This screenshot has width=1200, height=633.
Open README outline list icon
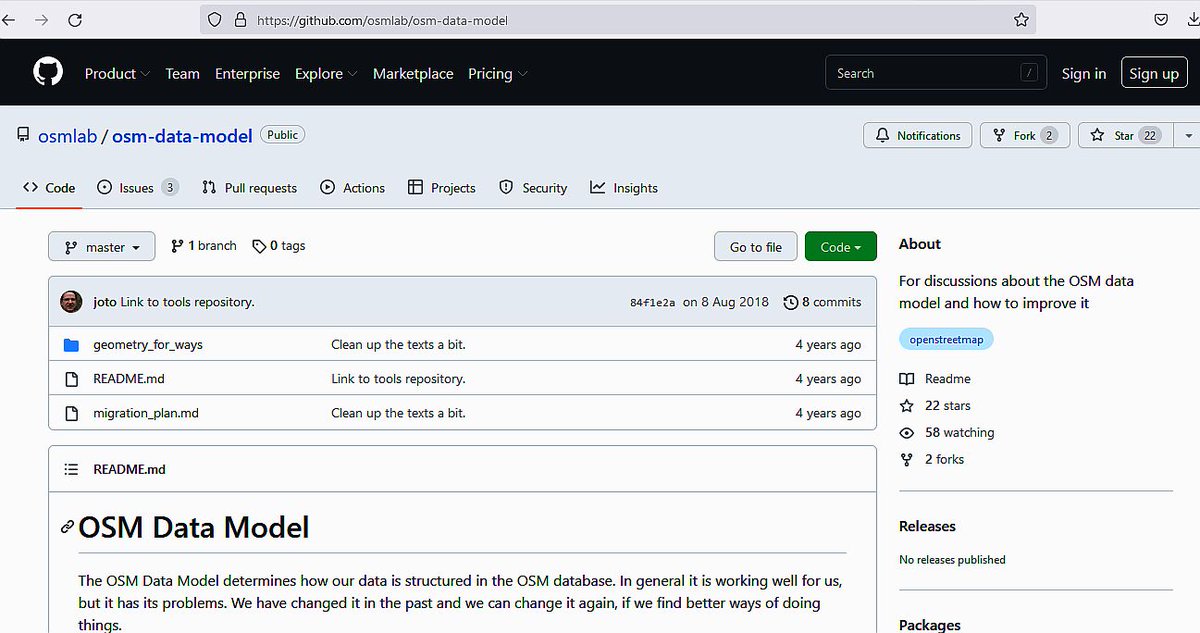click(x=71, y=469)
